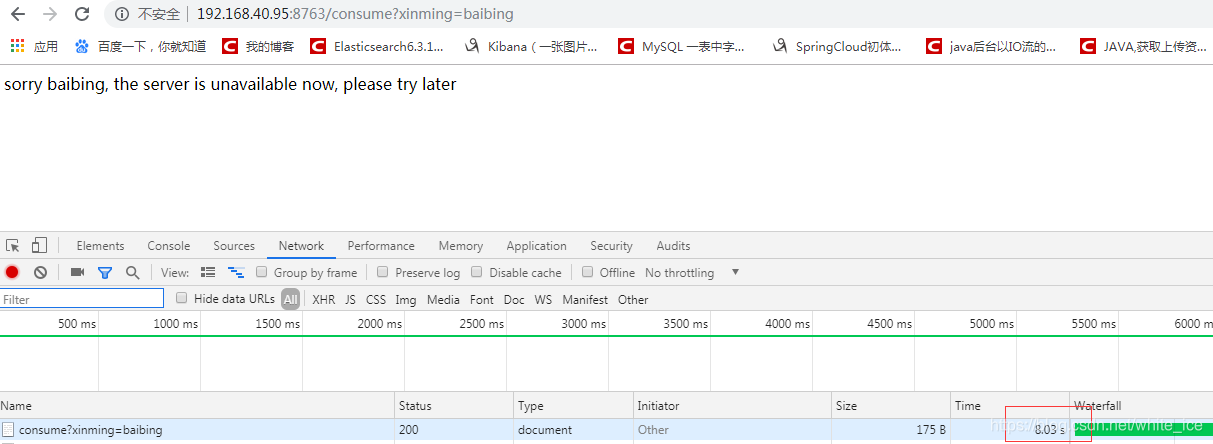
Task: Toggle device toolbar icon
Action: pyautogui.click(x=39, y=245)
